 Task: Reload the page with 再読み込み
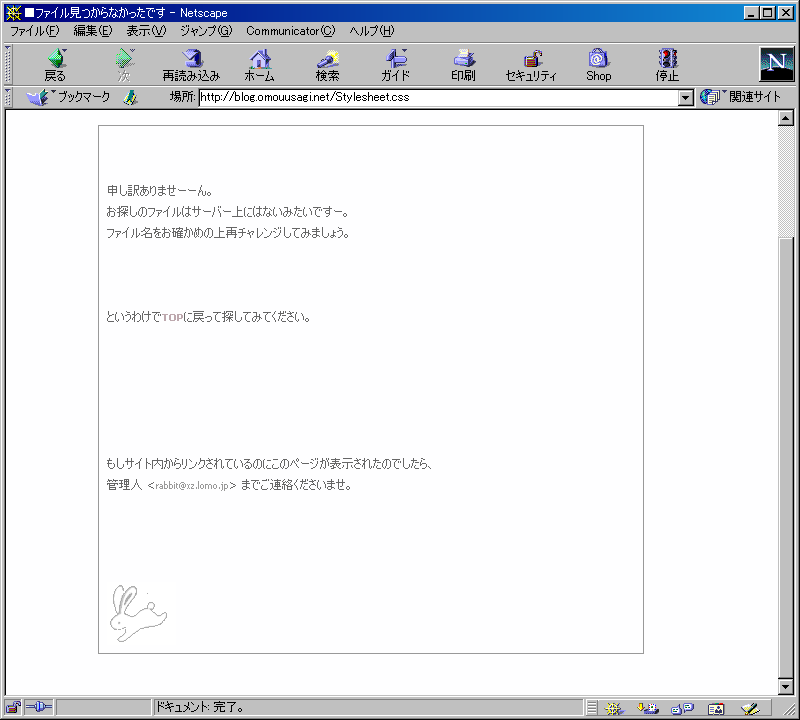point(191,65)
